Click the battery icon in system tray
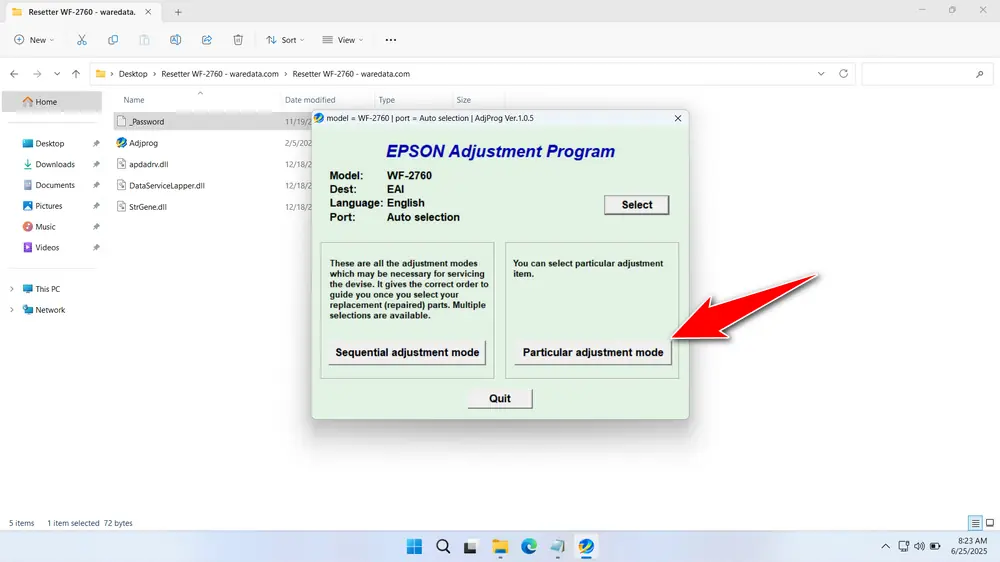 (935, 546)
